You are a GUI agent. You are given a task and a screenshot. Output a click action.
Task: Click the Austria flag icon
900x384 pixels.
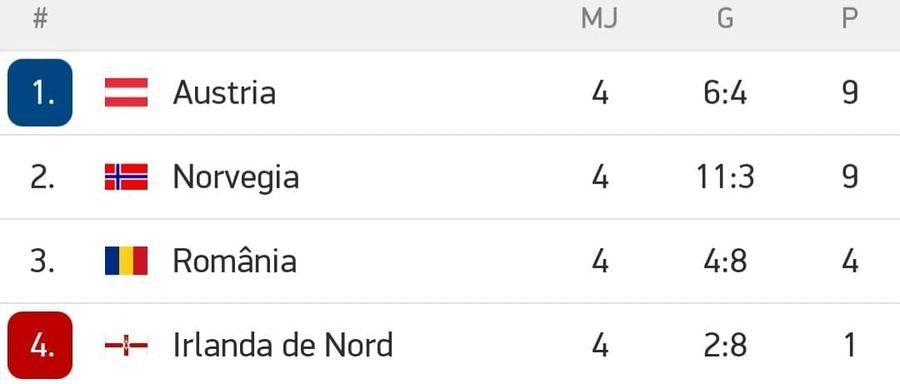click(x=126, y=92)
